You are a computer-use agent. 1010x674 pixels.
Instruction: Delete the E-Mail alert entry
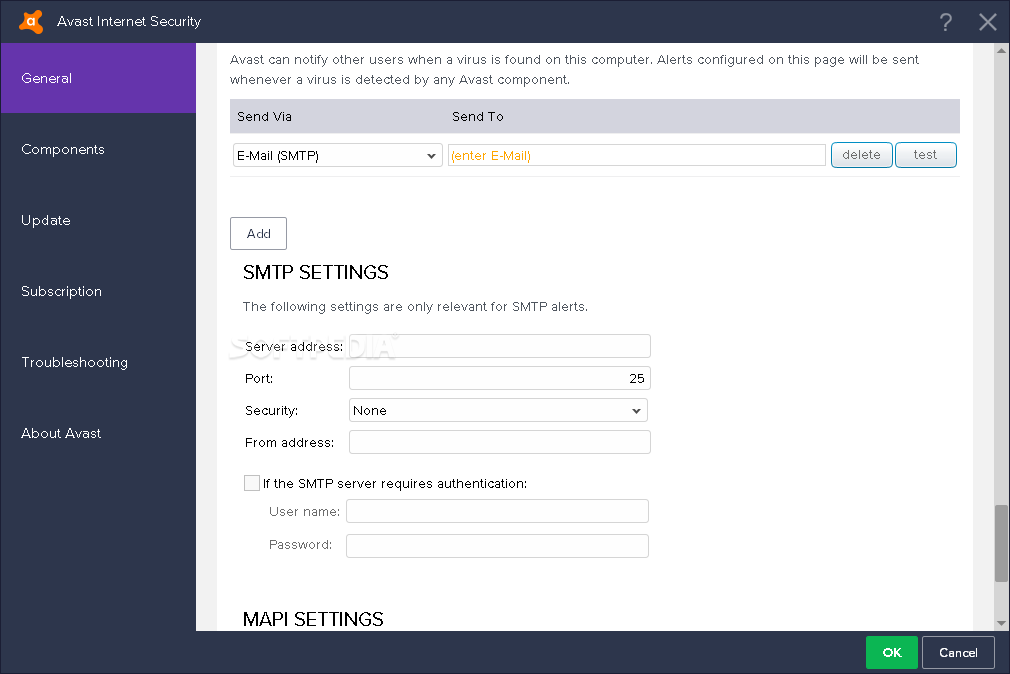coord(861,155)
